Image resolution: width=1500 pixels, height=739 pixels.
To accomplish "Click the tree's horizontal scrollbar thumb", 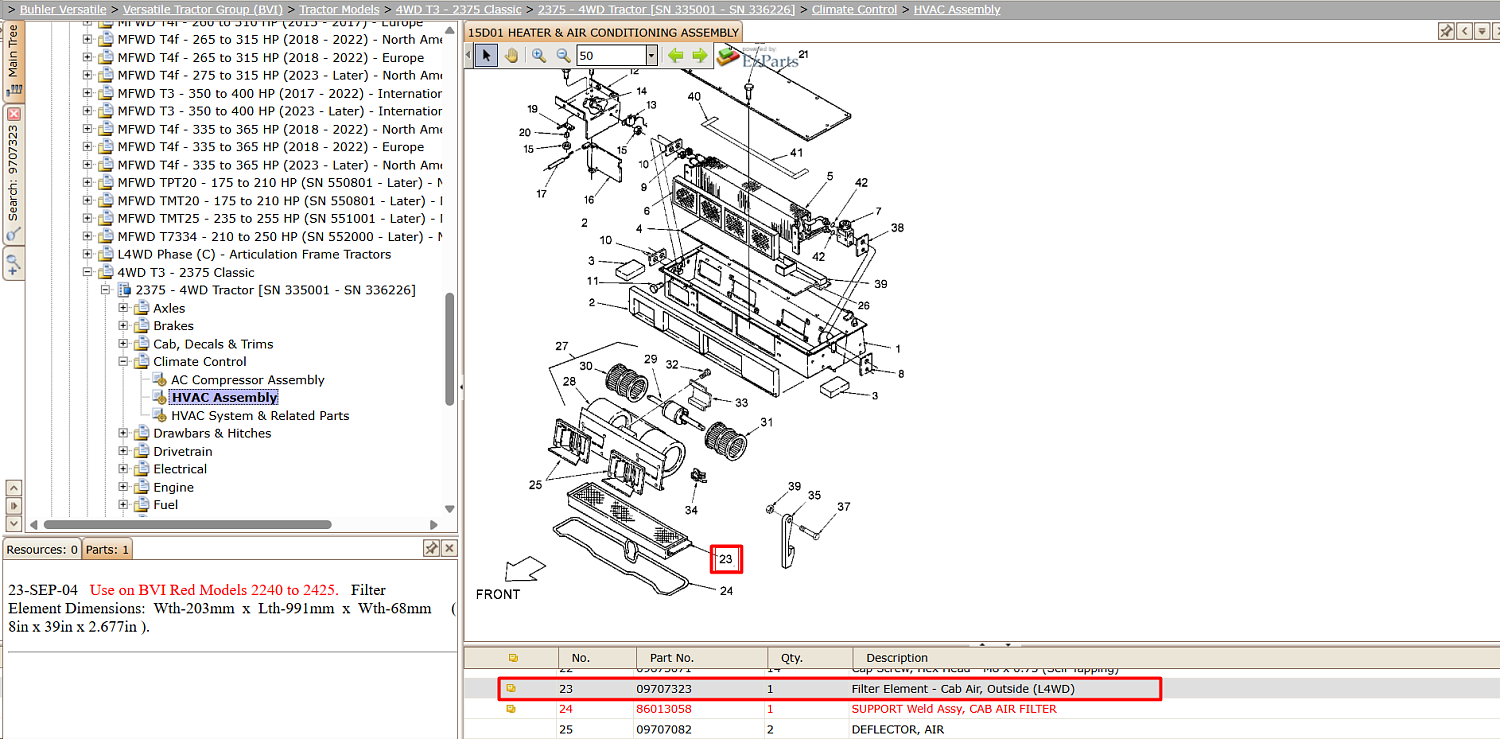I will pyautogui.click(x=187, y=524).
